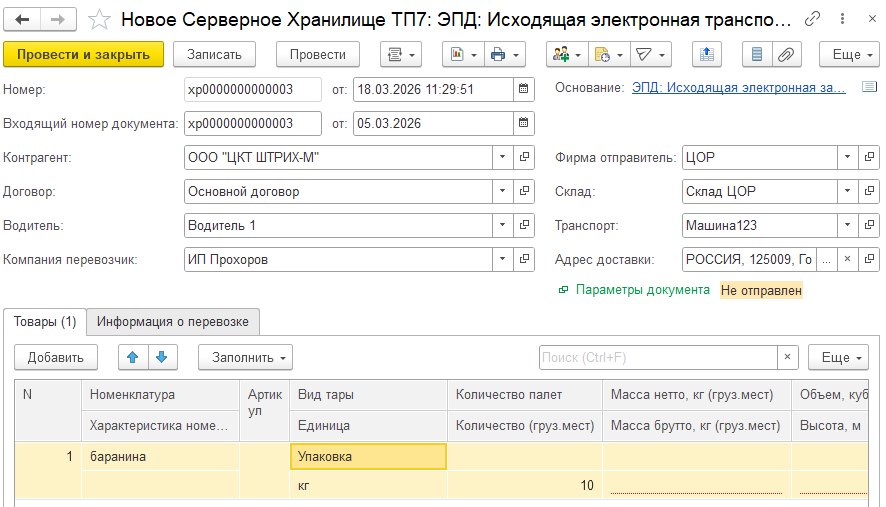Open the document with clock icon dropdown
Screen dimensions: 886x507
point(609,54)
